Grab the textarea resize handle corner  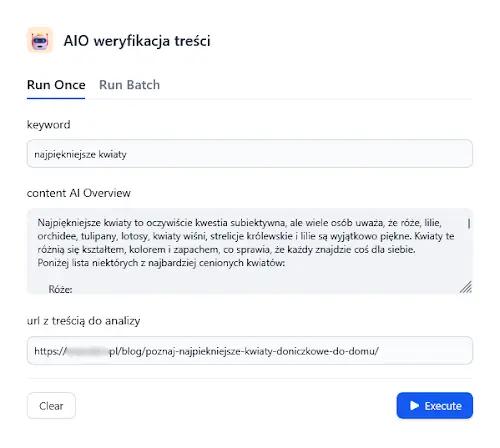pyautogui.click(x=466, y=287)
